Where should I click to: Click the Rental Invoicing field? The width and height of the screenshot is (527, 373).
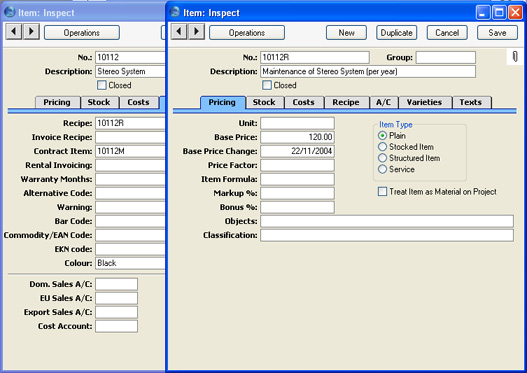point(130,165)
